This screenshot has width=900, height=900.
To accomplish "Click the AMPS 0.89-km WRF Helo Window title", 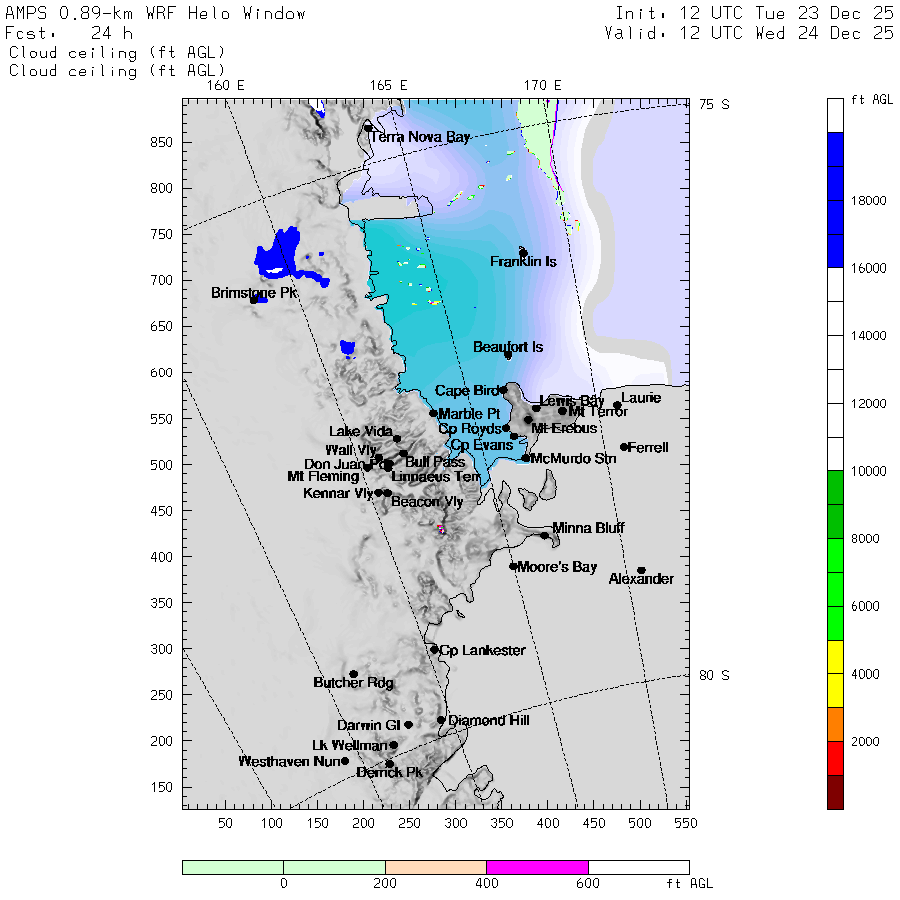I will pyautogui.click(x=155, y=13).
